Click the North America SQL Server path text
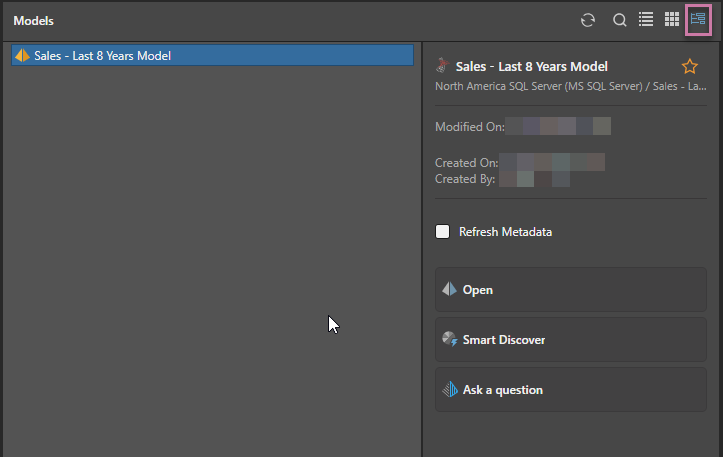The height and width of the screenshot is (457, 723). [565, 86]
